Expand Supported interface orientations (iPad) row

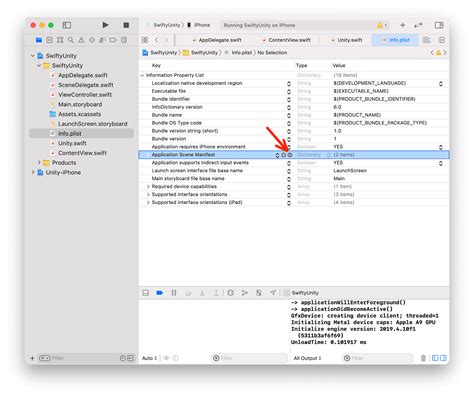tap(148, 202)
